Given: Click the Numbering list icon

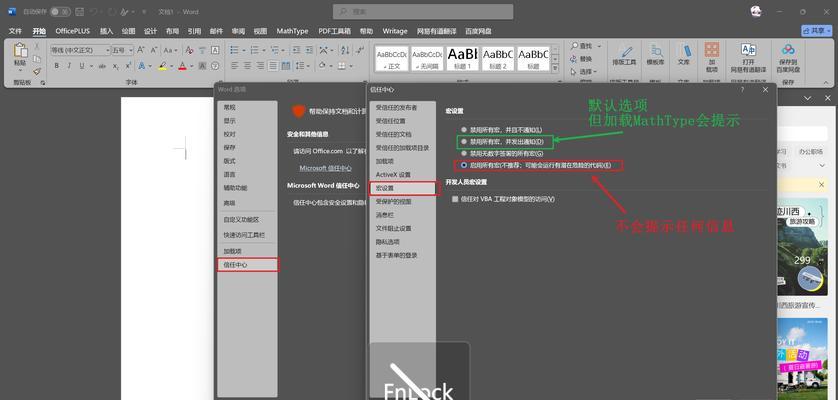Looking at the screenshot, I should click(x=254, y=50).
